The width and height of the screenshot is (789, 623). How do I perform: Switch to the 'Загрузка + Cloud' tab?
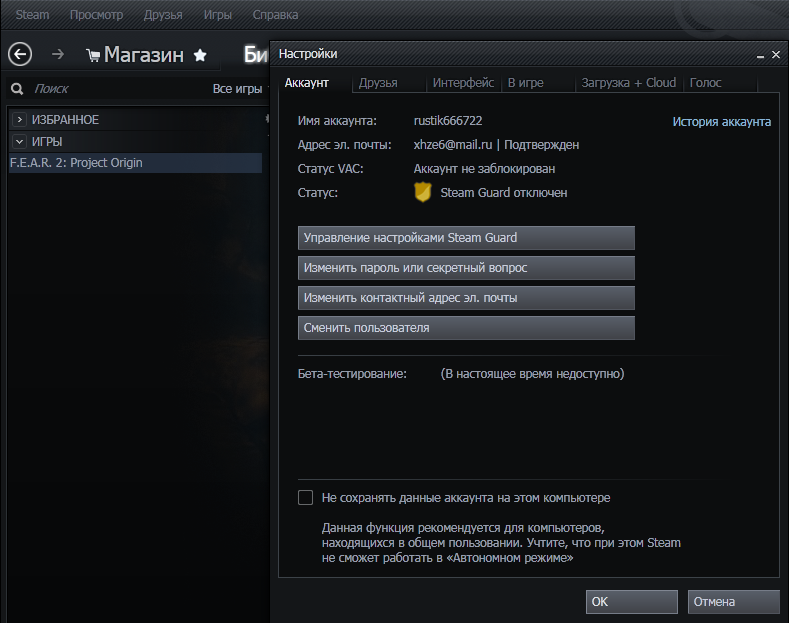coord(628,83)
